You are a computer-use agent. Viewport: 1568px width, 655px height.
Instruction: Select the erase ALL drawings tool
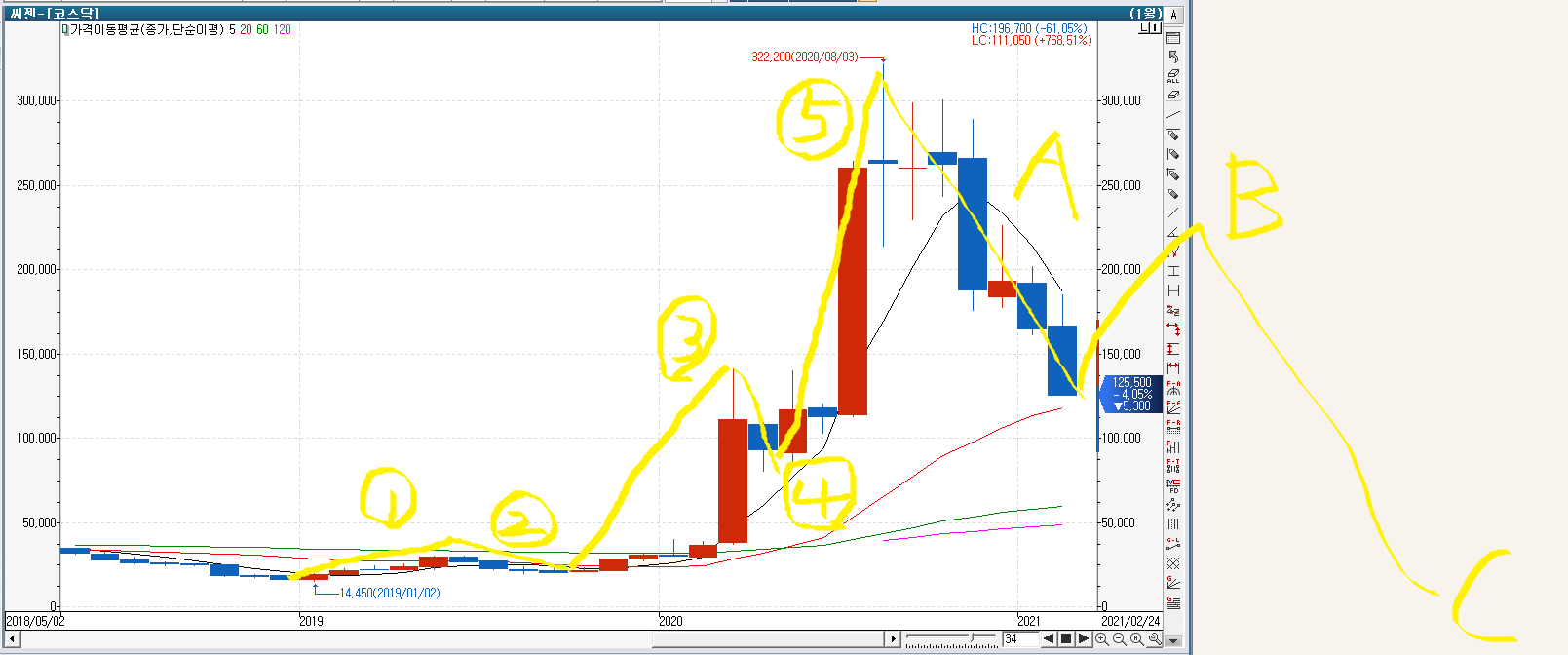point(1173,76)
